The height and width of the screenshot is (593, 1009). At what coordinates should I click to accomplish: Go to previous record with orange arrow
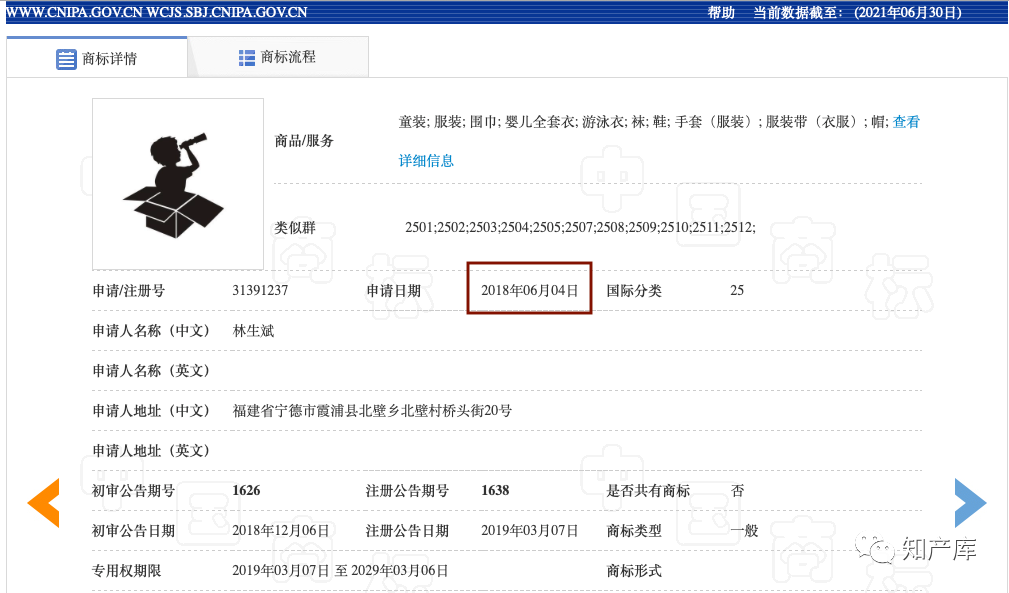pos(43,503)
